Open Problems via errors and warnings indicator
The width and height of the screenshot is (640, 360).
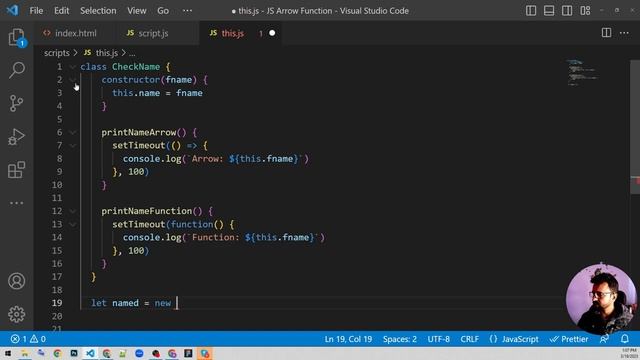coord(28,339)
